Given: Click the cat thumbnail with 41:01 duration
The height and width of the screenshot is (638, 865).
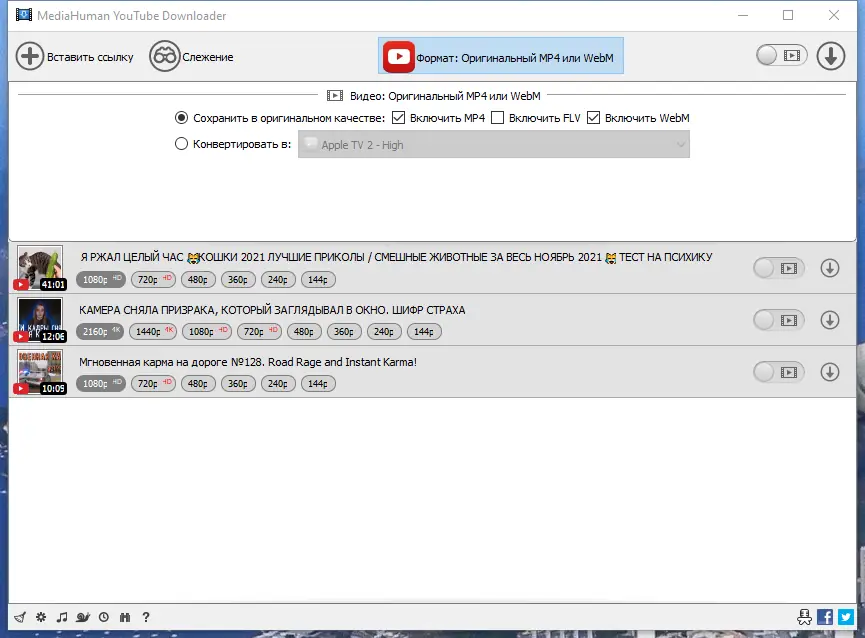Looking at the screenshot, I should pyautogui.click(x=40, y=268).
